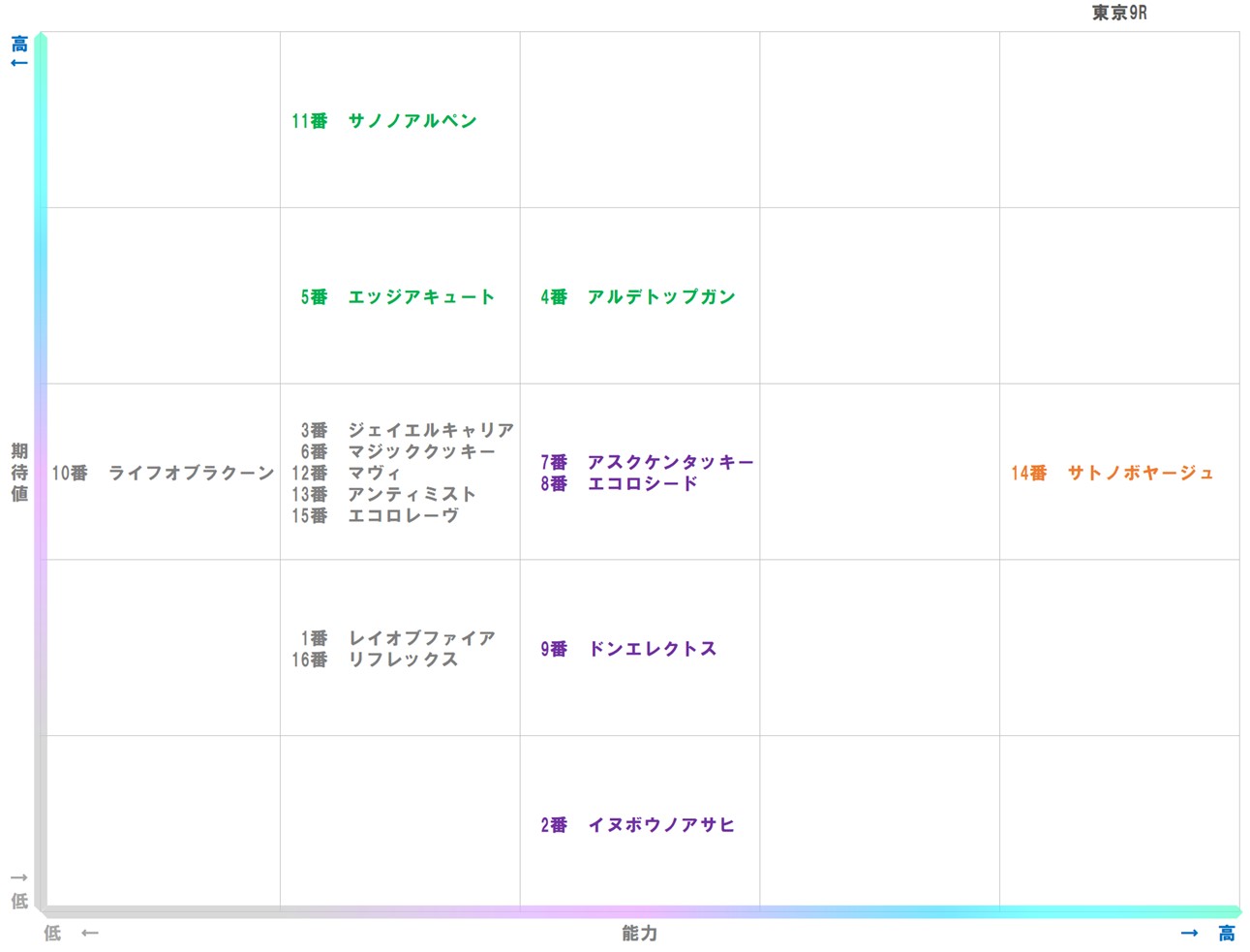Screen dimensions: 1250x952
Task: Select 2番 イヌボウノアサヒ
Action: click(639, 824)
